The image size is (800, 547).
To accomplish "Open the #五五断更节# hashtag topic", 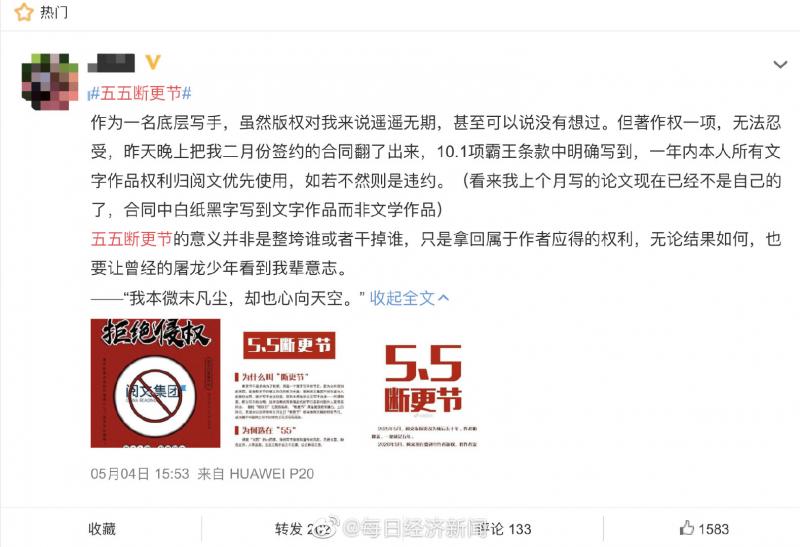I will point(140,93).
